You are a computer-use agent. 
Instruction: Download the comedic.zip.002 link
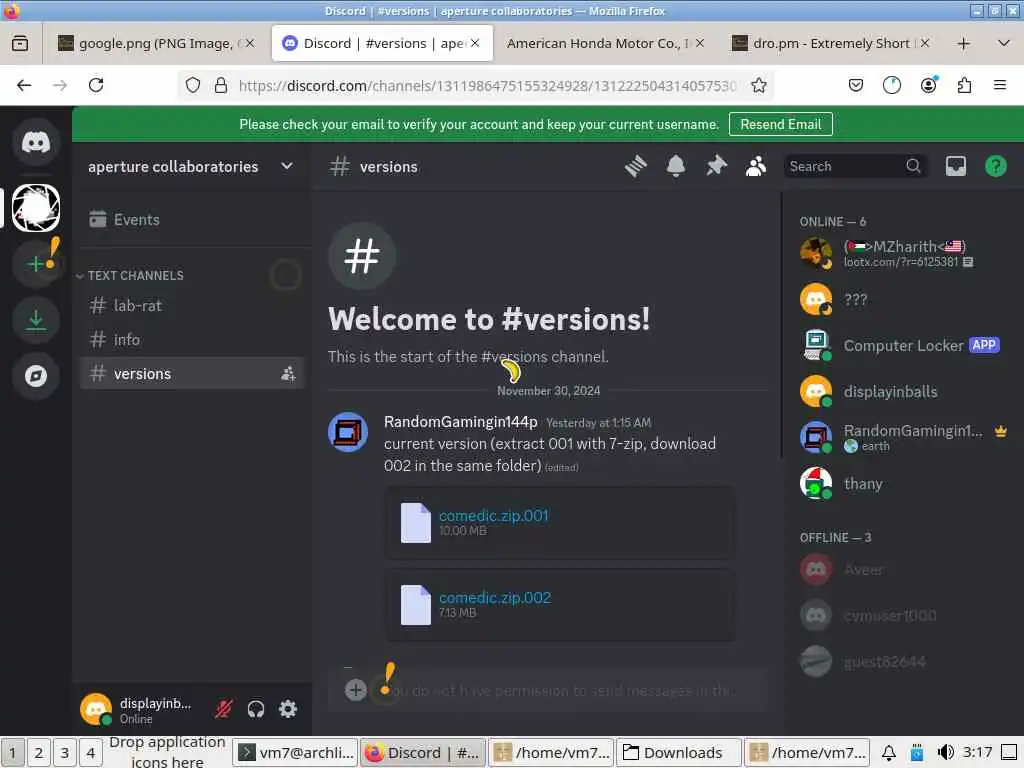tap(495, 598)
